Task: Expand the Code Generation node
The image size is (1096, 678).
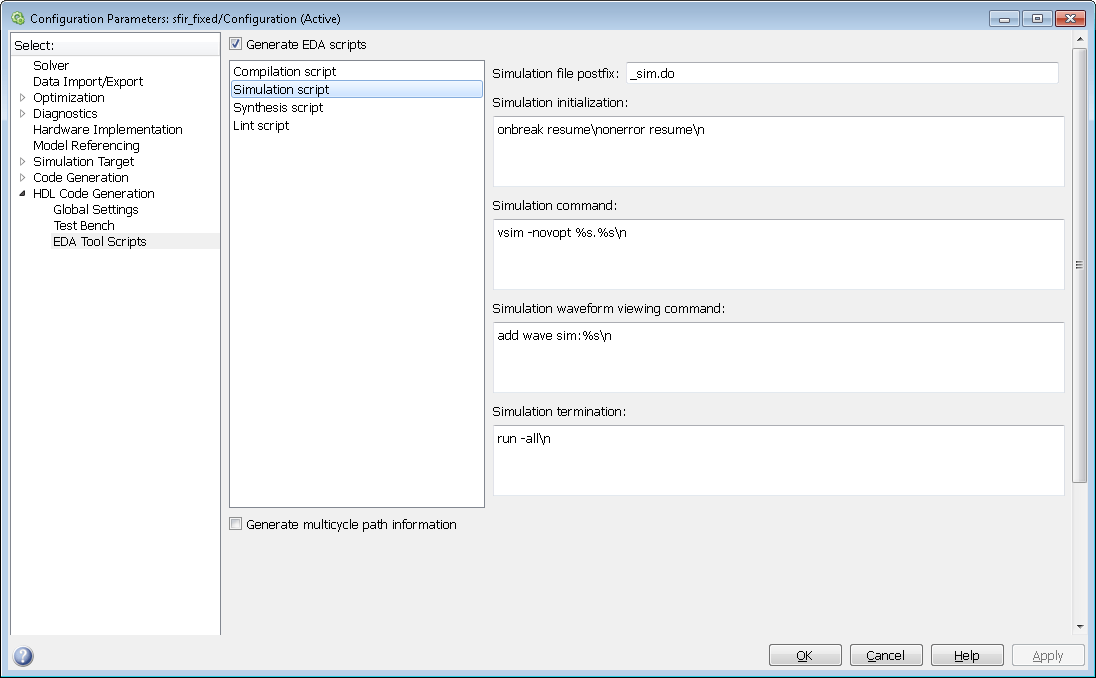Action: coord(23,178)
